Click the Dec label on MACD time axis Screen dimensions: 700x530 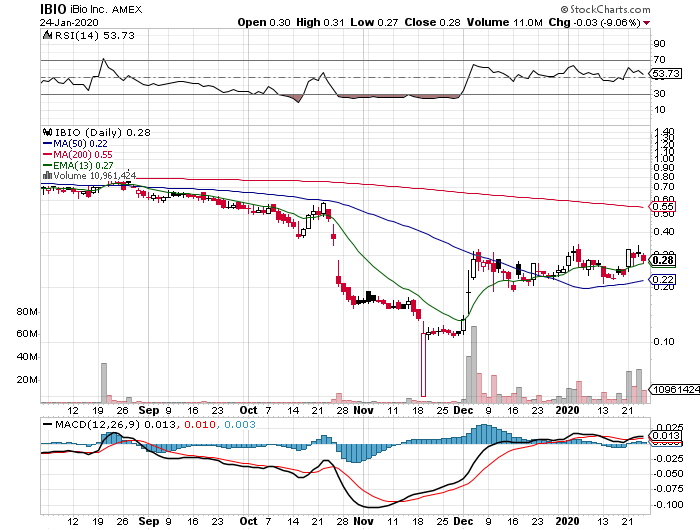point(462,521)
